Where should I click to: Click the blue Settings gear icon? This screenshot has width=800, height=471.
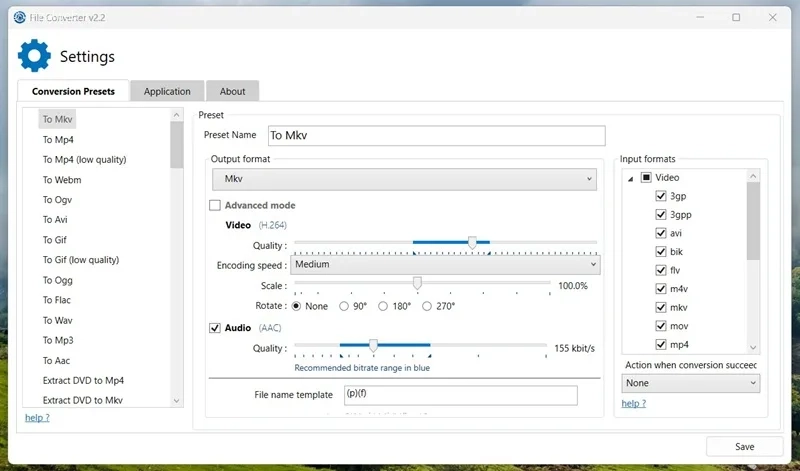click(x=34, y=56)
